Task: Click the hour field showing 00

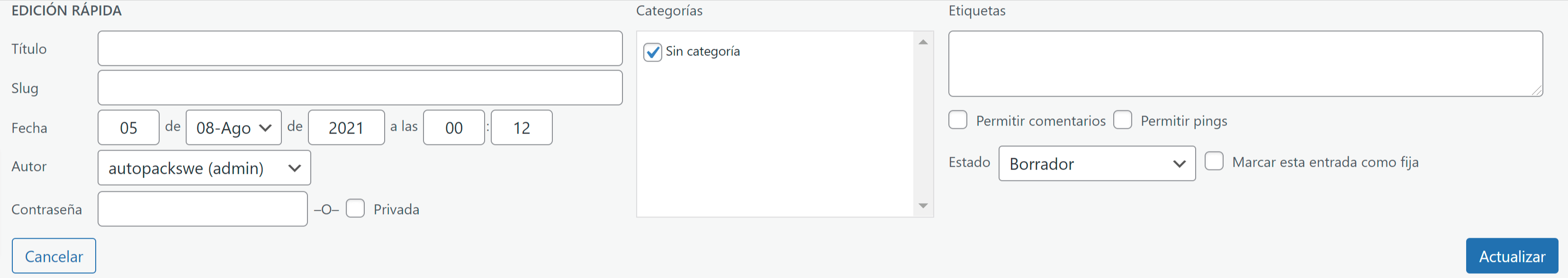Action: click(x=454, y=127)
